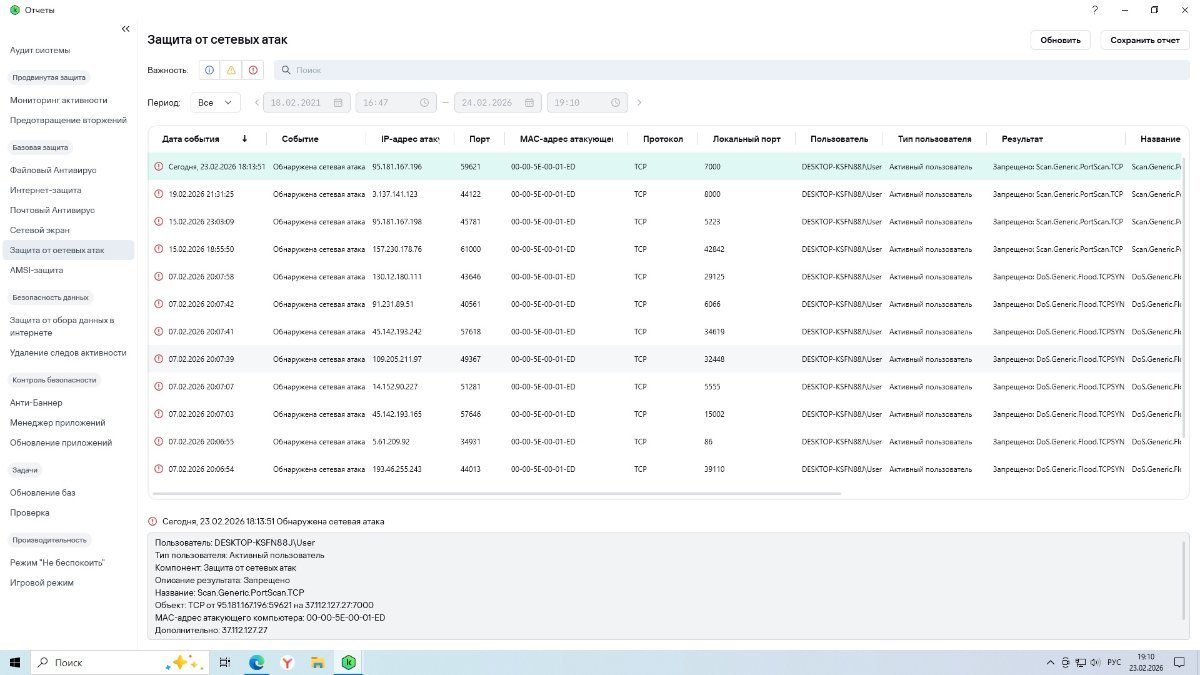Click the previous period arrow
1200x675 pixels.
[x=256, y=102]
